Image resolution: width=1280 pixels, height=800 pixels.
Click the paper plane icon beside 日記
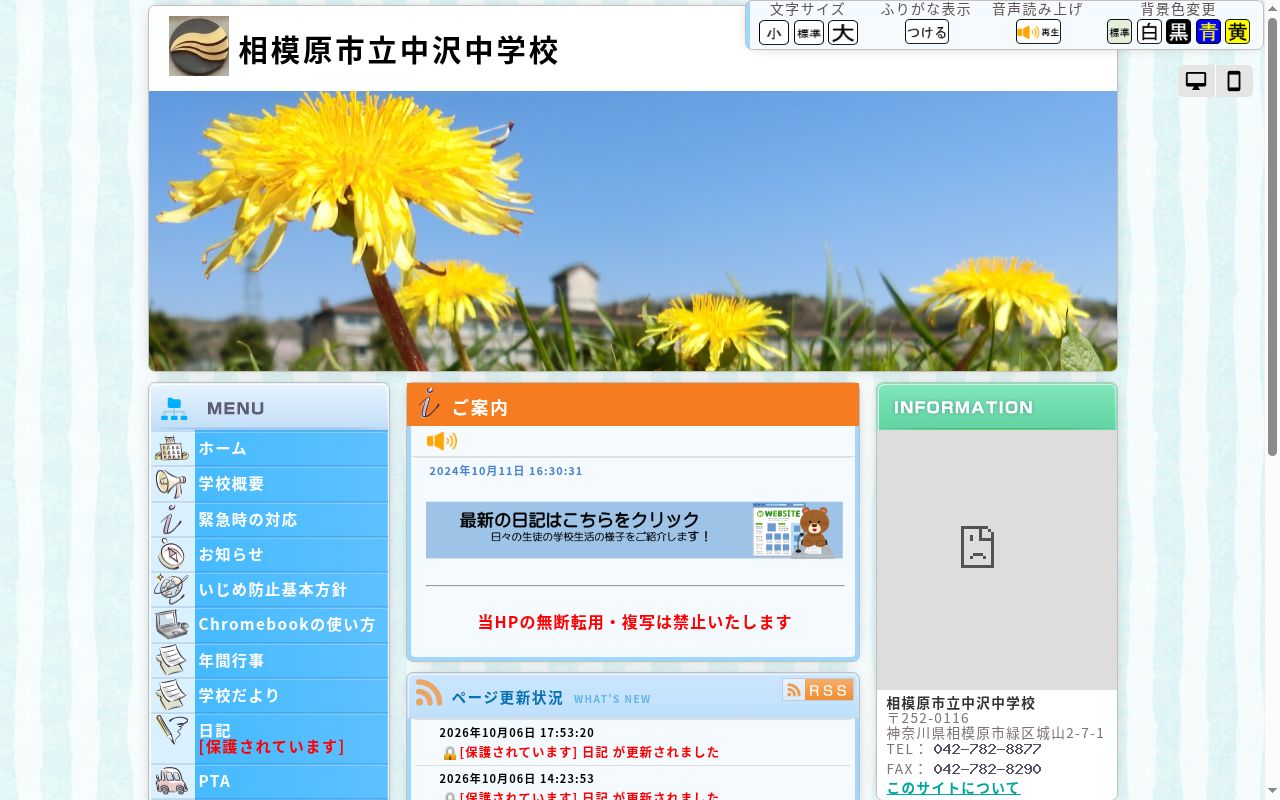tap(172, 730)
